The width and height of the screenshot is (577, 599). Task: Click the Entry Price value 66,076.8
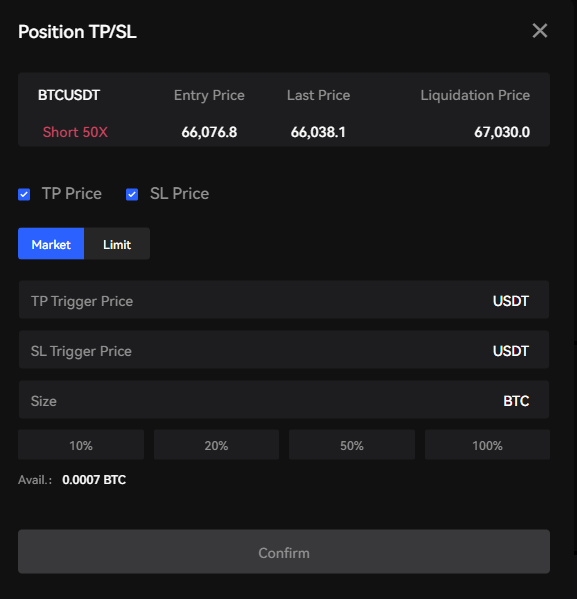(x=209, y=132)
